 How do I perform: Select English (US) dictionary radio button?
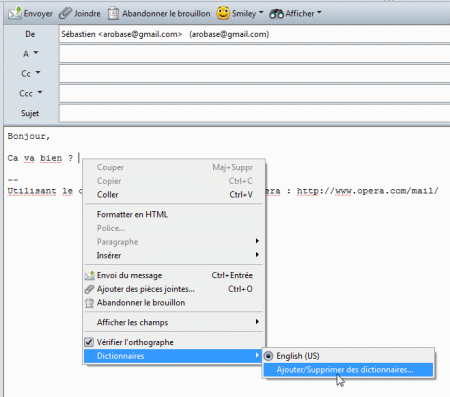268,356
